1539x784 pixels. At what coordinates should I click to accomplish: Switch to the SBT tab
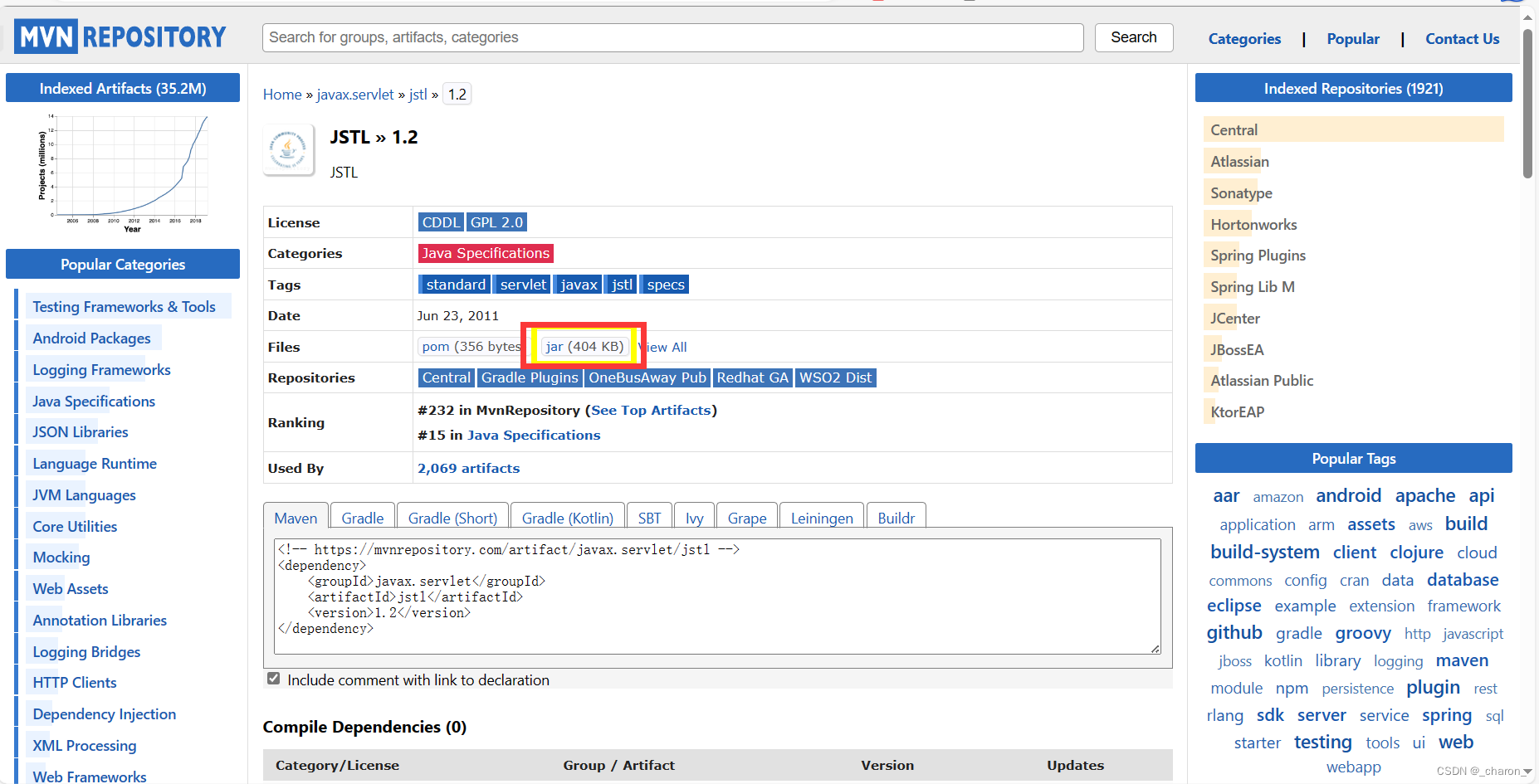(649, 517)
